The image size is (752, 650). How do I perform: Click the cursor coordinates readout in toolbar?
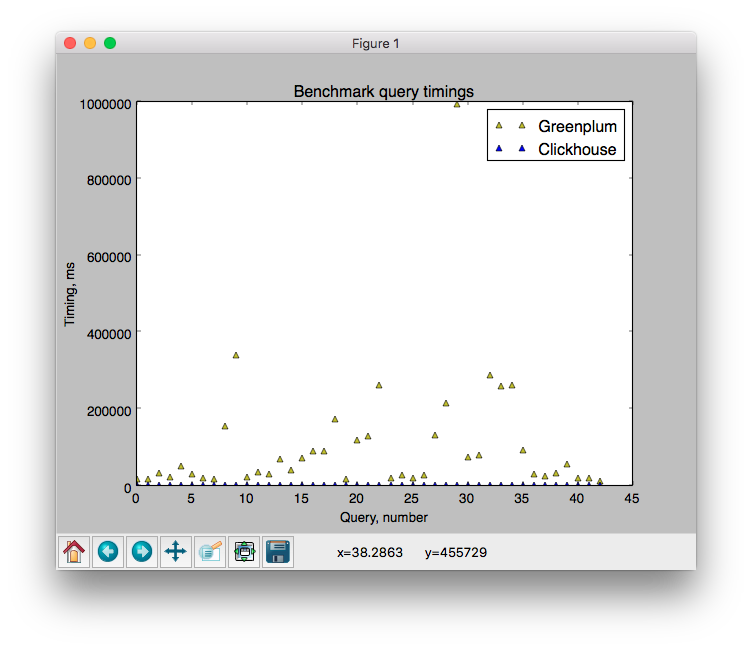(x=412, y=552)
